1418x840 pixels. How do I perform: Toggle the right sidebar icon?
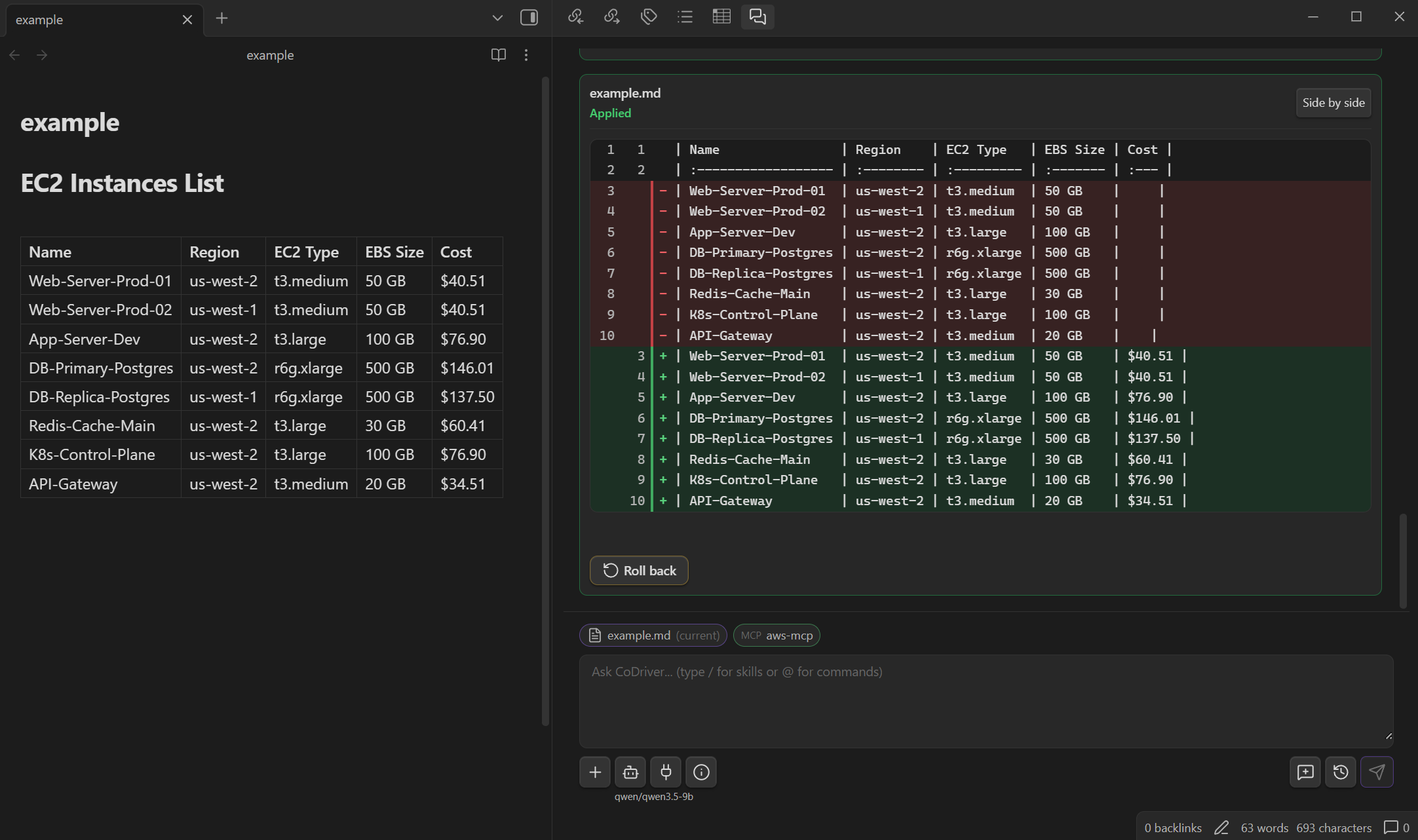(x=529, y=18)
